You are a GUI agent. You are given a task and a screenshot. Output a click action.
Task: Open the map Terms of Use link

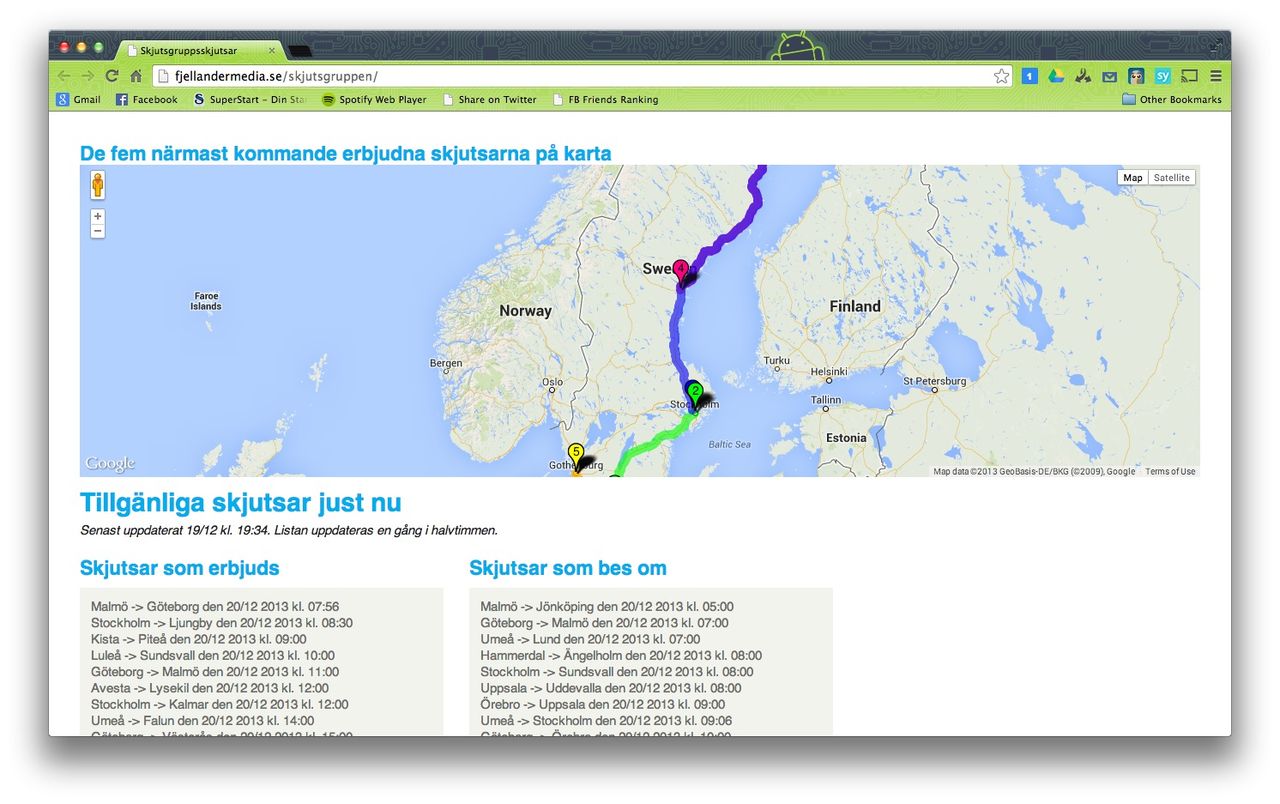[1170, 472]
